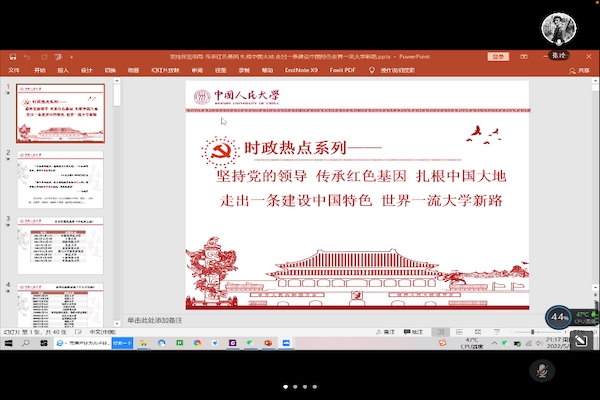Click the 中文(中国) language indicator

[103, 332]
